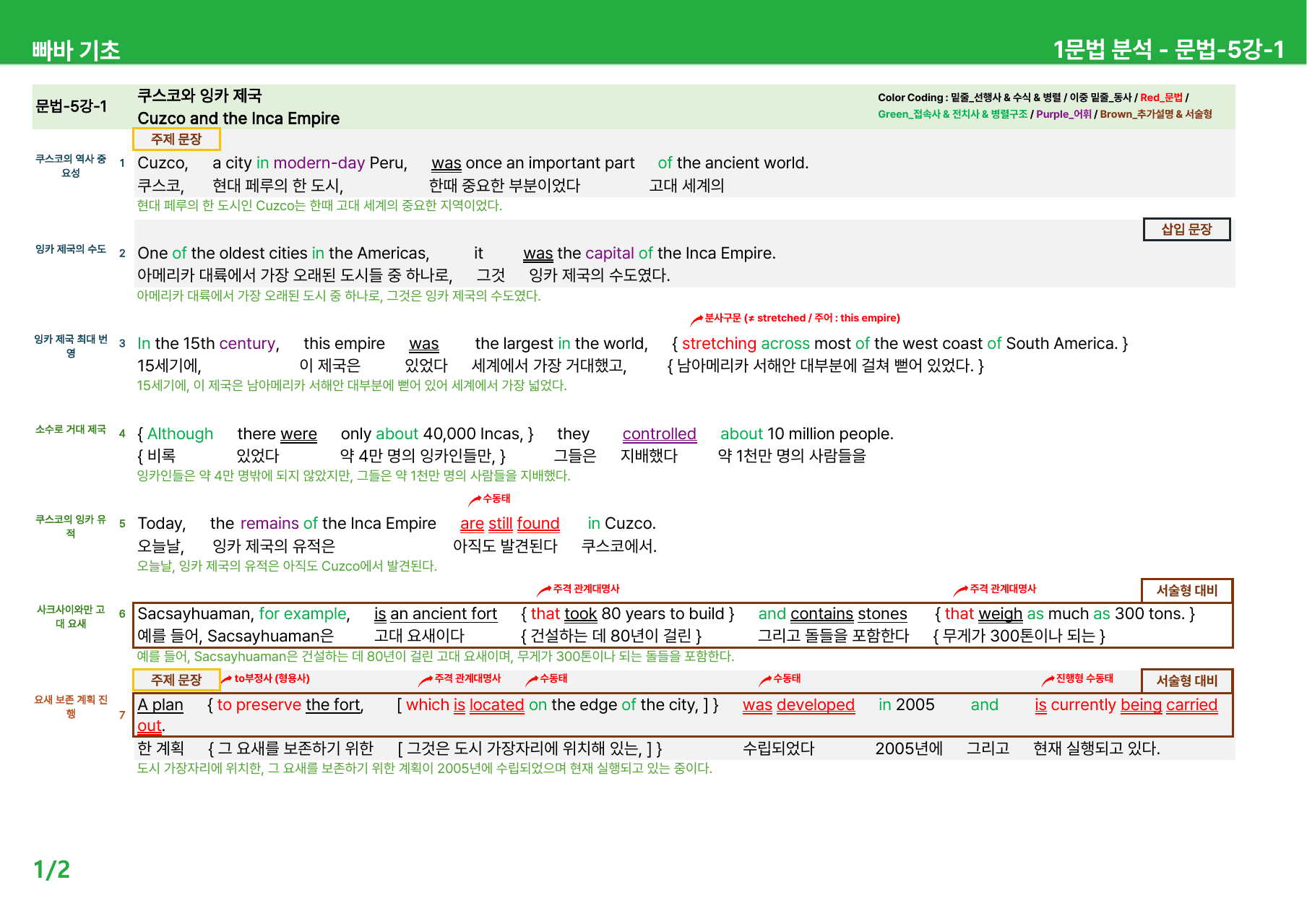
Task: Click the arrow beside 주격 관계대명사 above 'which is located'
Action: (426, 680)
